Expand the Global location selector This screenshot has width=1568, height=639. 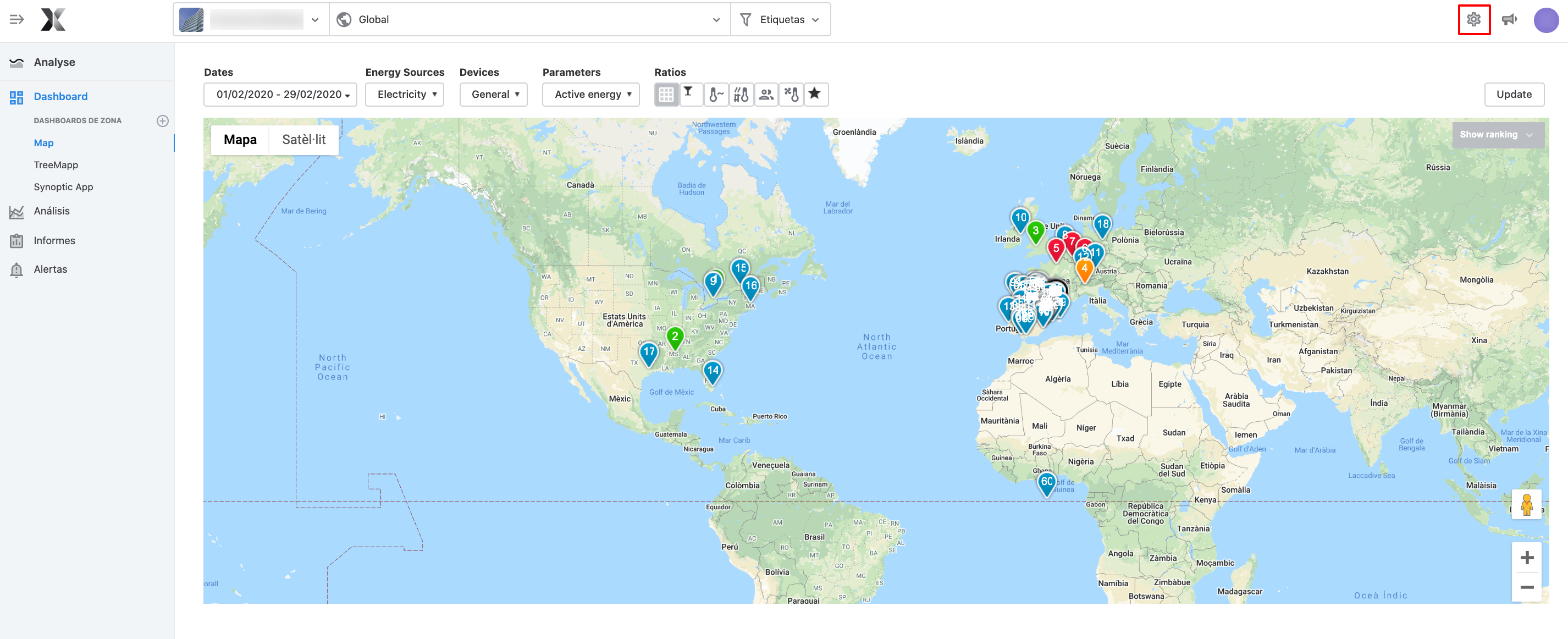pyautogui.click(x=529, y=19)
